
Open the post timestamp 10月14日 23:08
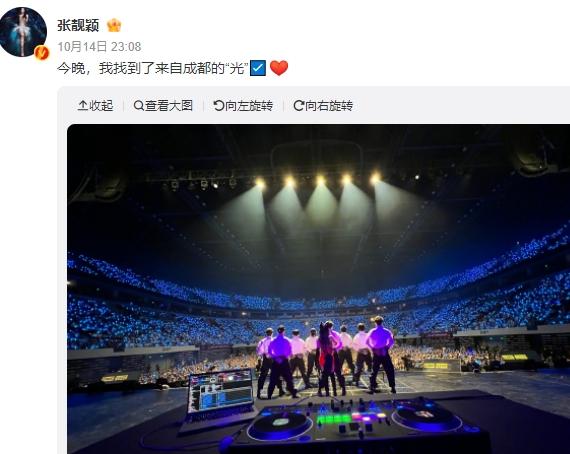(x=99, y=47)
